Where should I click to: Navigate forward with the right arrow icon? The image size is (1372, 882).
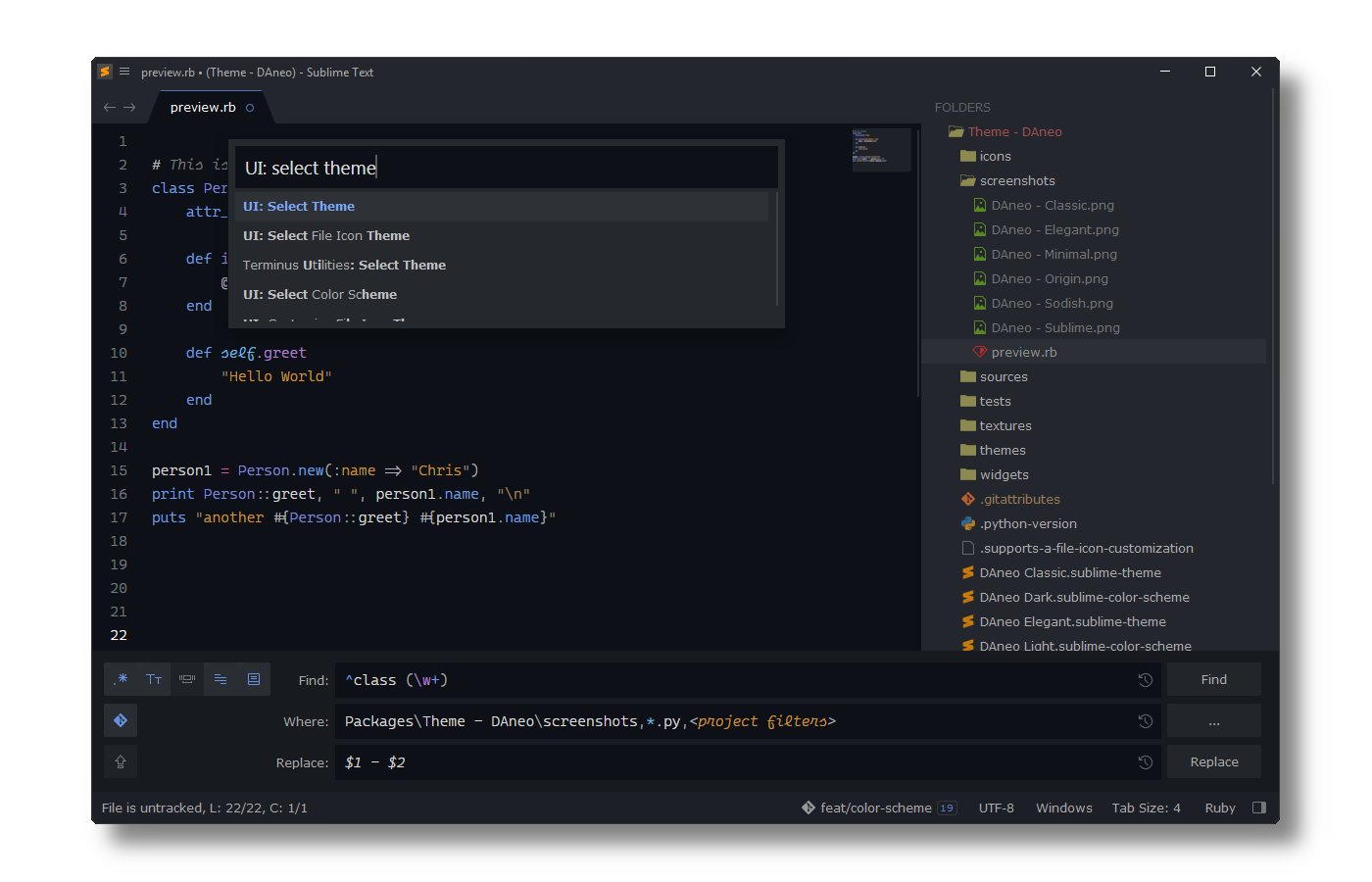pos(129,108)
